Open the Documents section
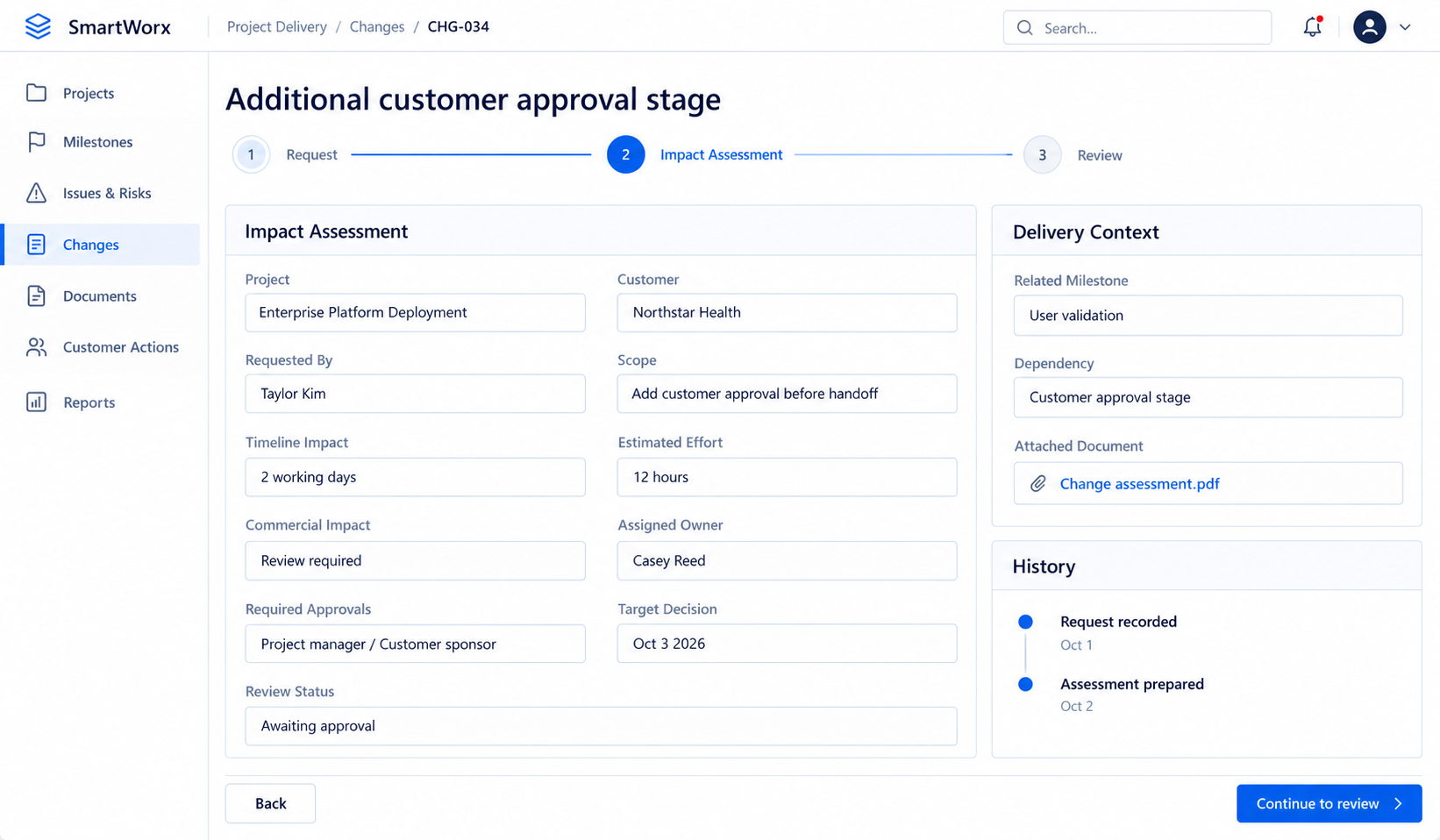Image resolution: width=1440 pixels, height=840 pixels. click(102, 296)
